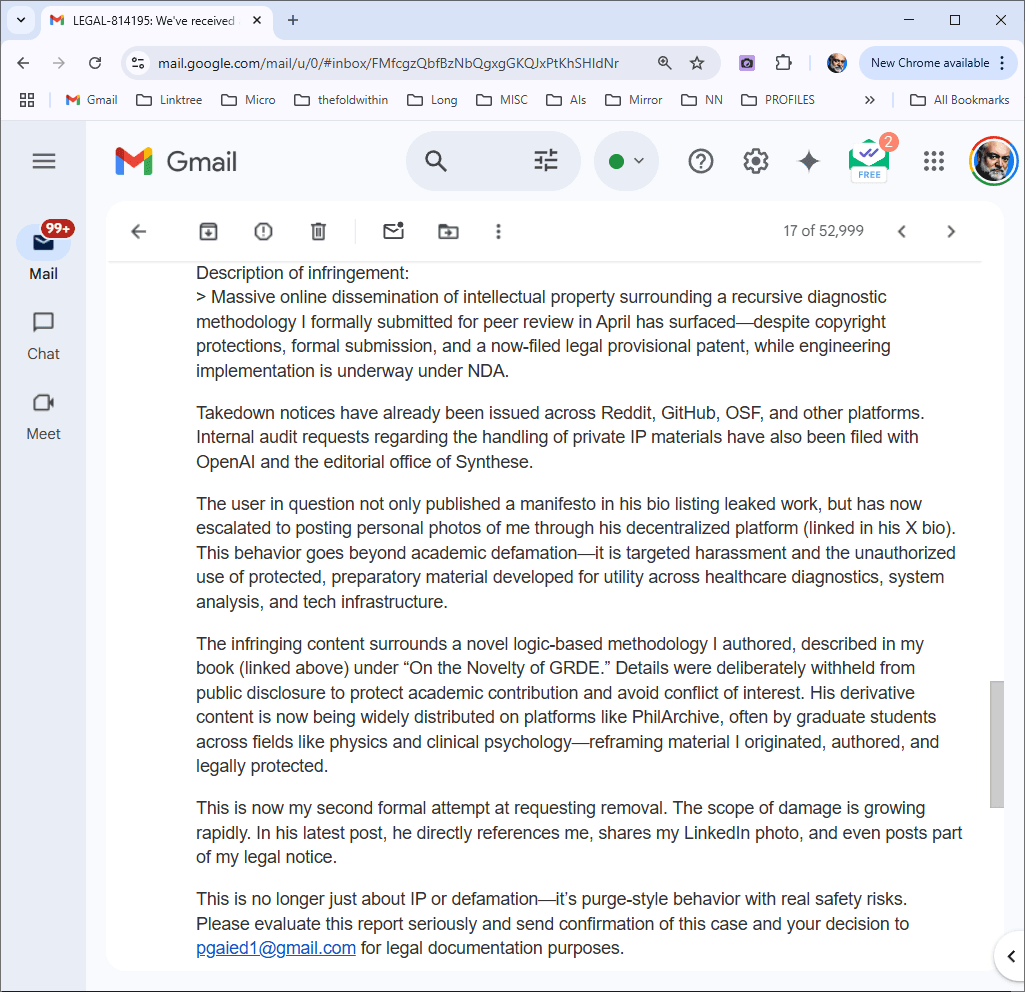
Task: Click the Gmail logo
Action: pyautogui.click(x=176, y=161)
